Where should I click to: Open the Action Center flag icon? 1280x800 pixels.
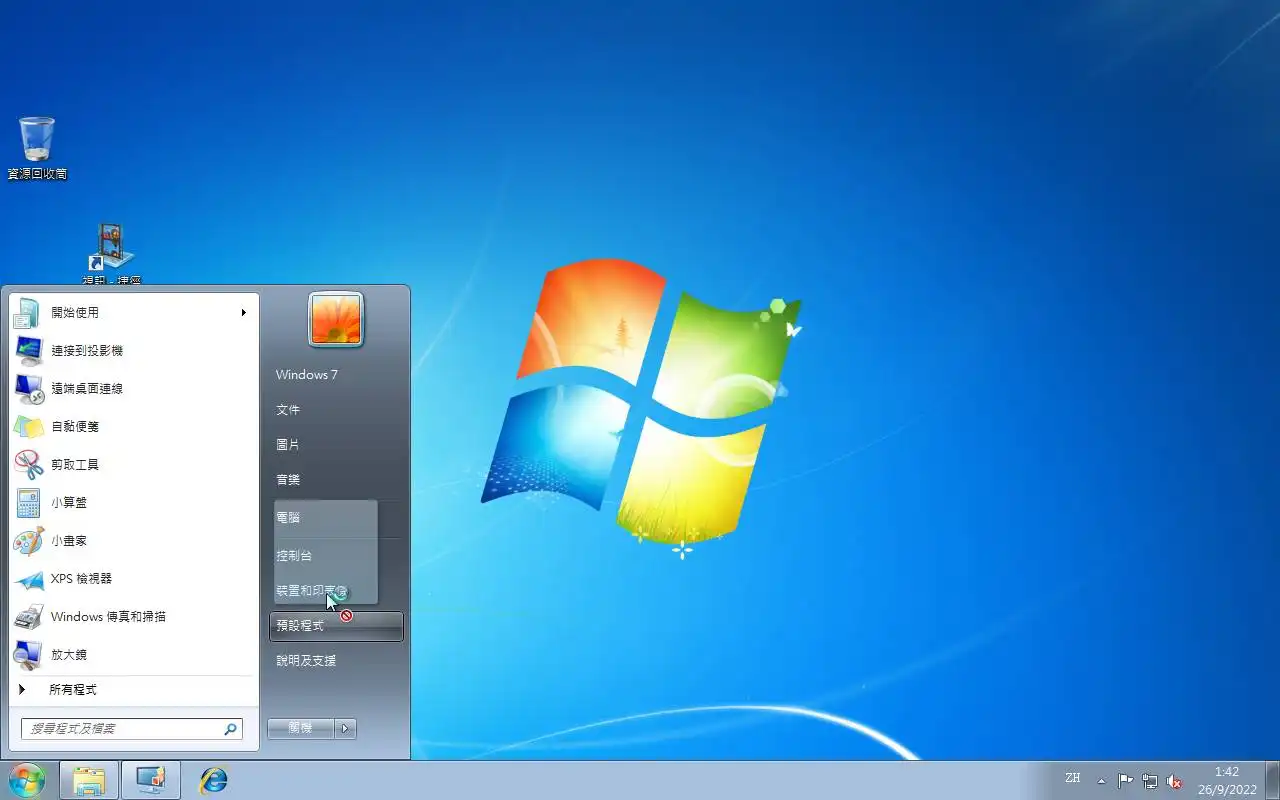(1125, 781)
